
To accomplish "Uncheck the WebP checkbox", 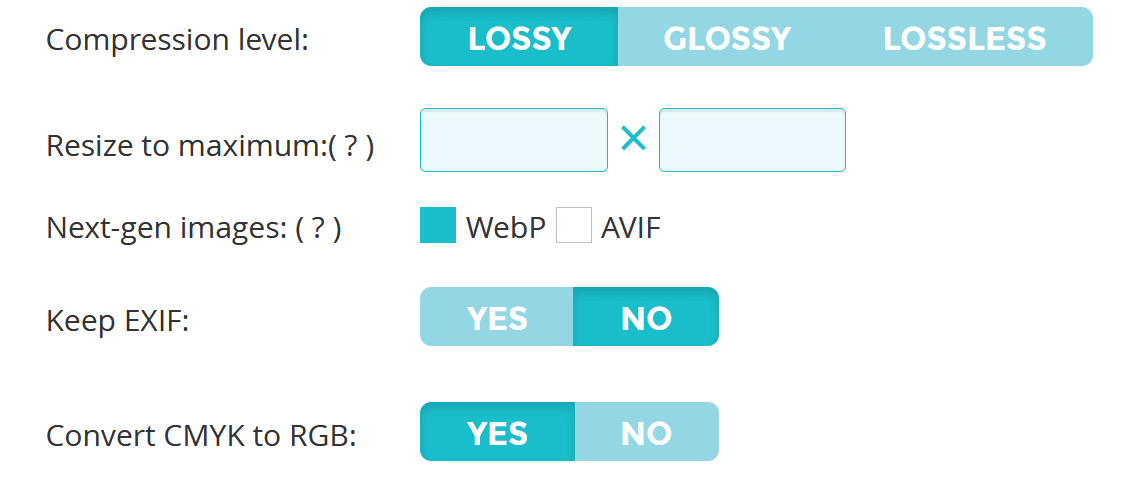I will (438, 226).
